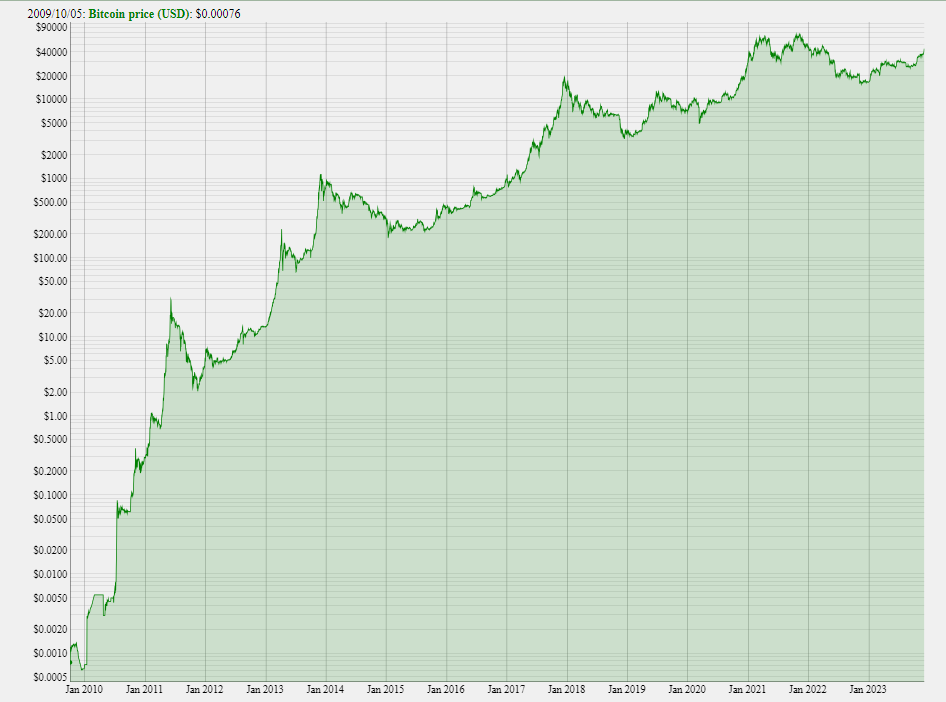
Task: Click the $0.00076 price value readout
Action: pyautogui.click(x=218, y=14)
